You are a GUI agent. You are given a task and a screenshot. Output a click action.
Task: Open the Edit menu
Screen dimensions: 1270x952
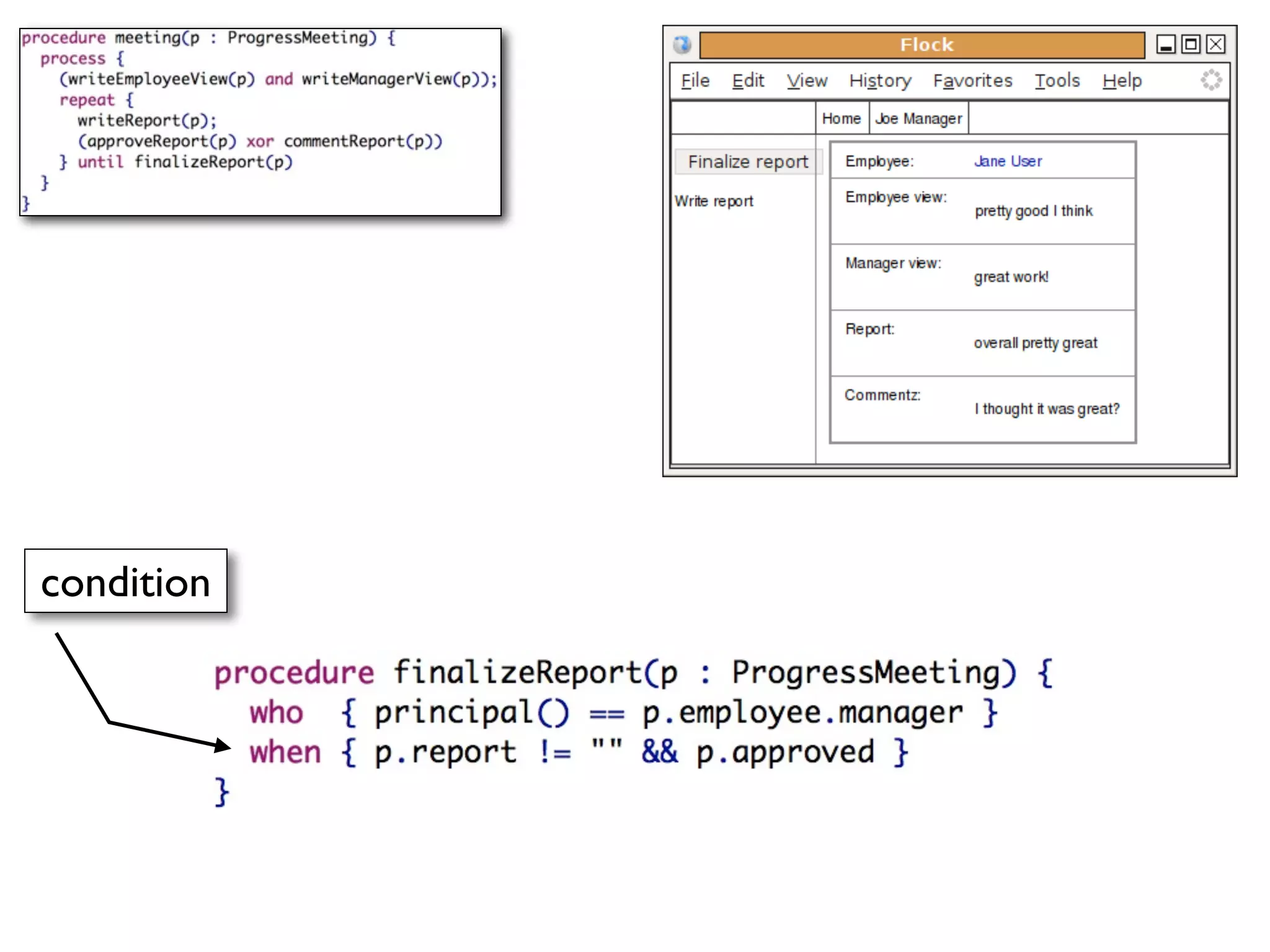(748, 81)
